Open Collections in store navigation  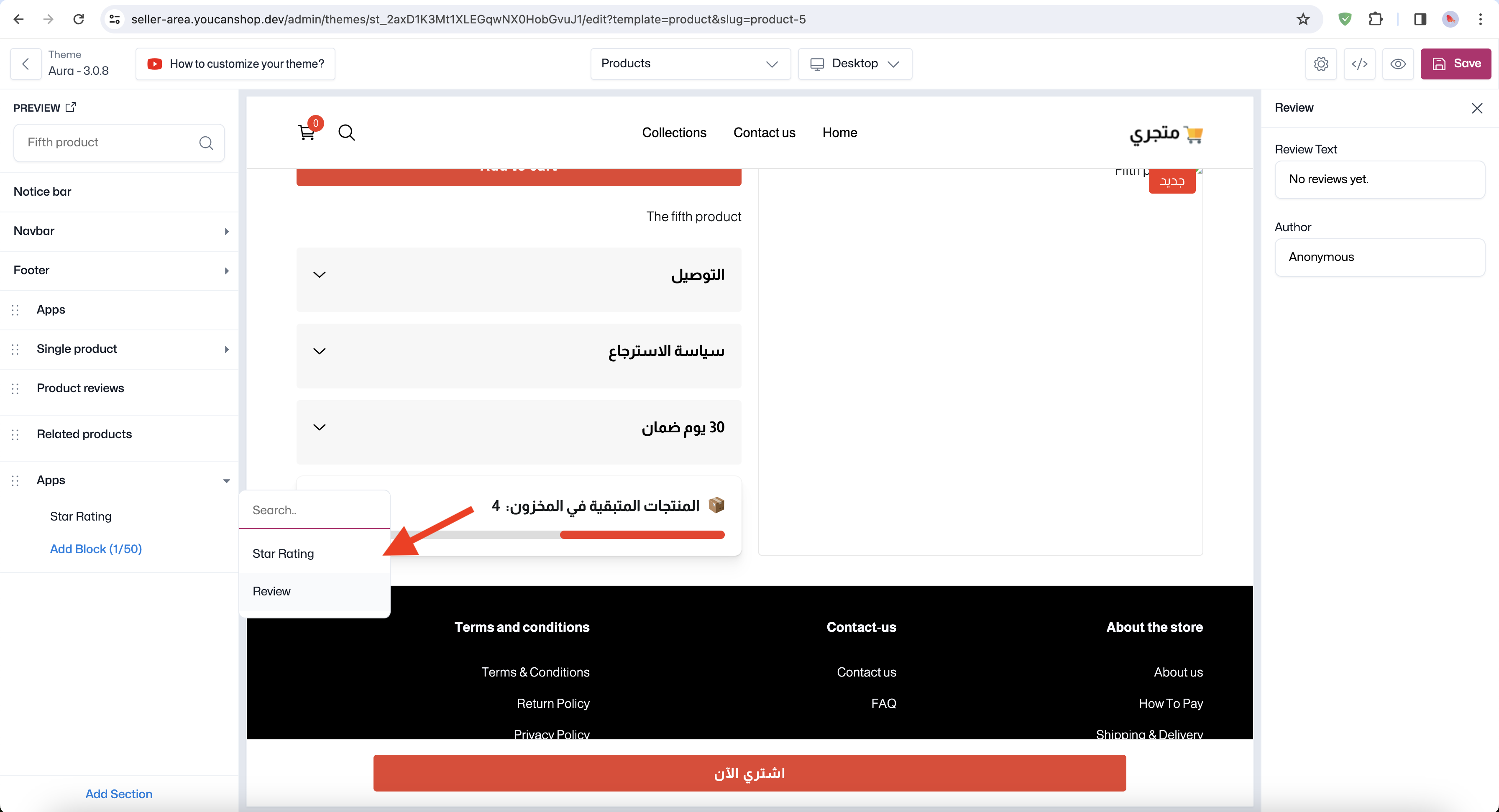[x=674, y=133]
